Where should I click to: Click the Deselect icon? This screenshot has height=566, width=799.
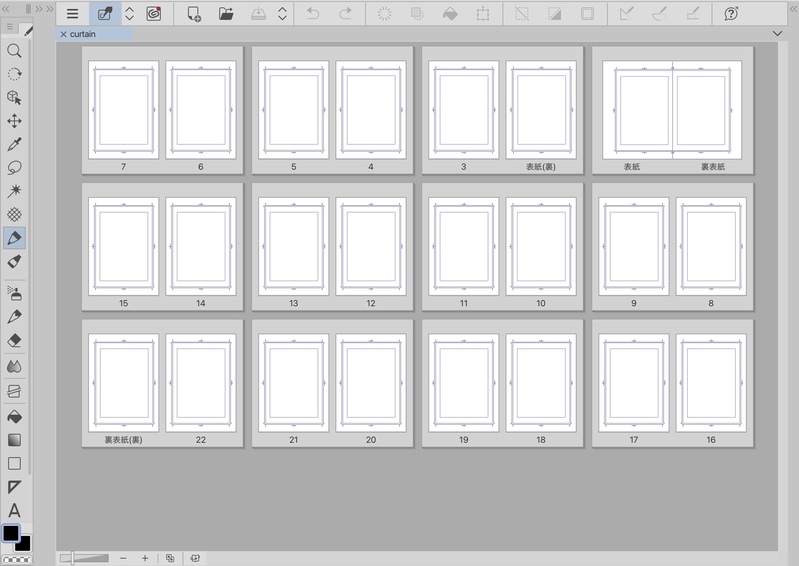coord(522,14)
